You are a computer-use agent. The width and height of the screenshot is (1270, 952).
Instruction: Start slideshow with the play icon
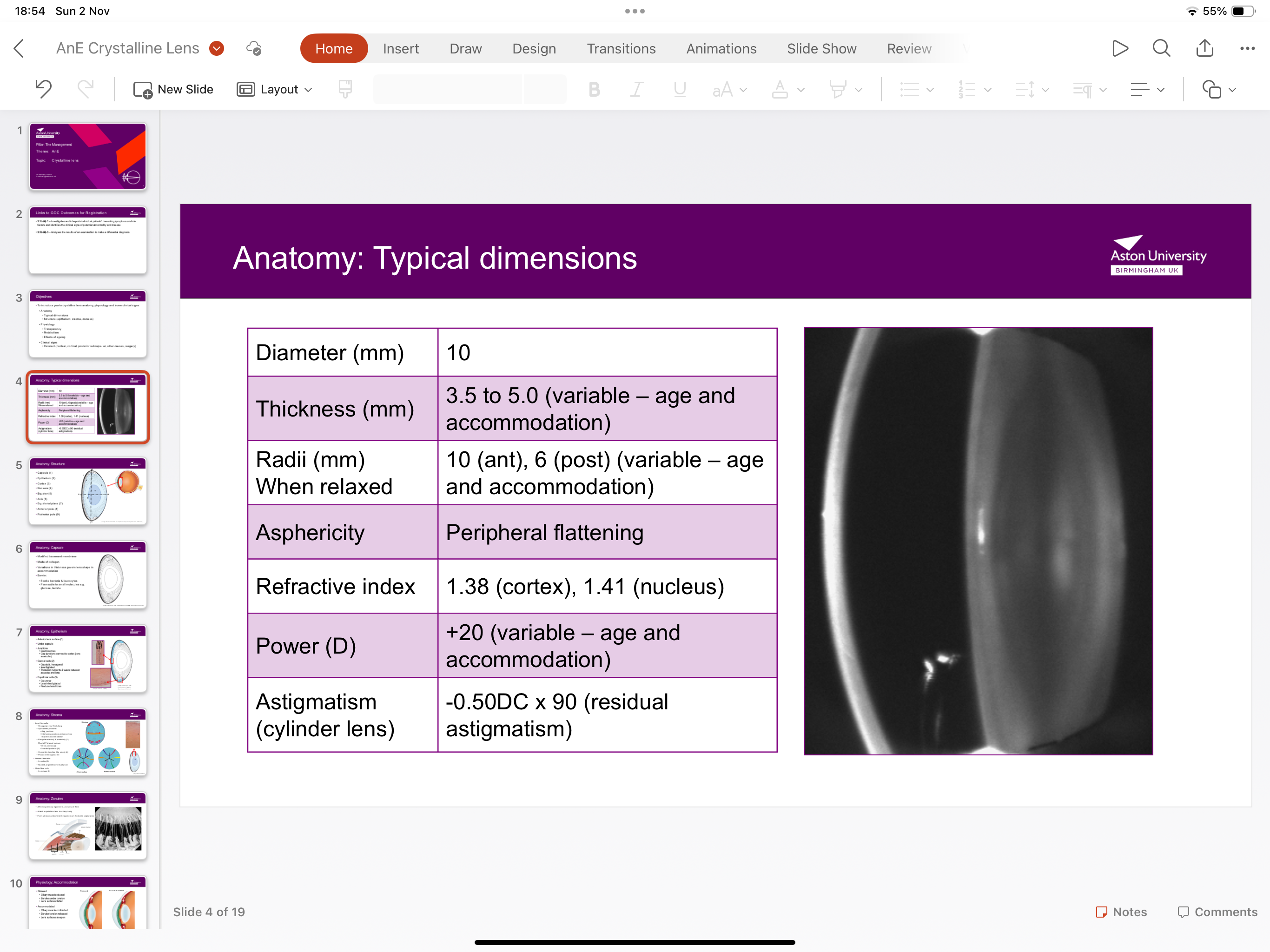tap(1119, 48)
